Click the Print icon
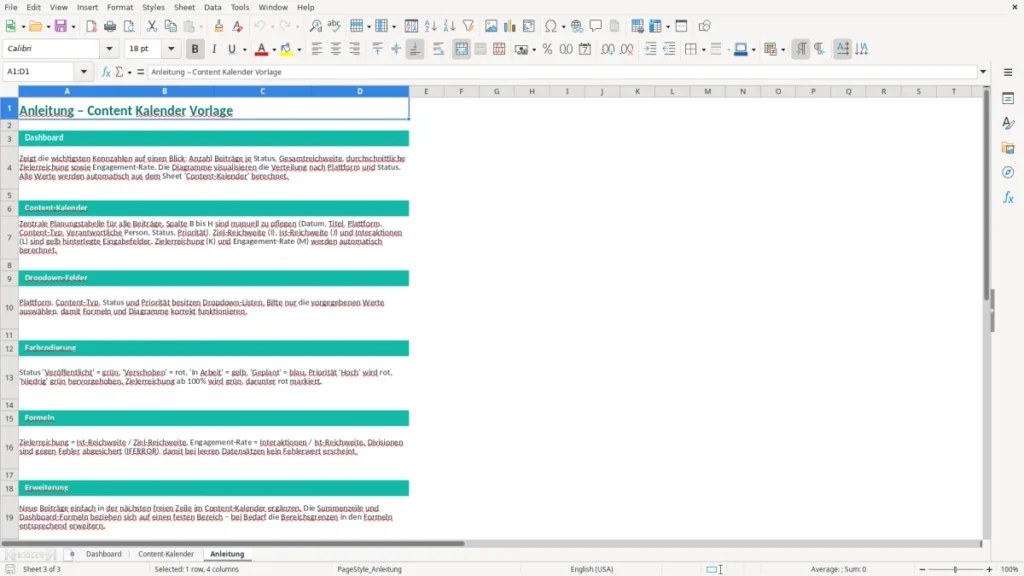The height and width of the screenshot is (576, 1024). click(x=110, y=26)
